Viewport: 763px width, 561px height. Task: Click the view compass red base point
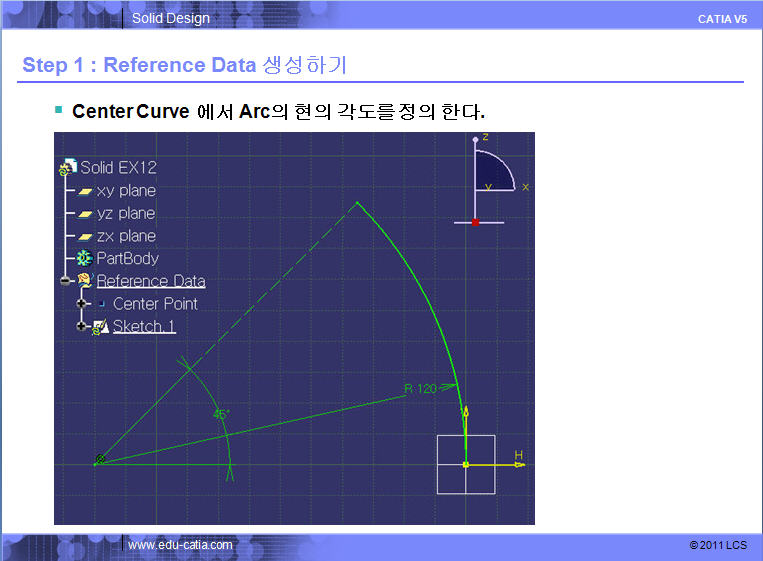(476, 221)
